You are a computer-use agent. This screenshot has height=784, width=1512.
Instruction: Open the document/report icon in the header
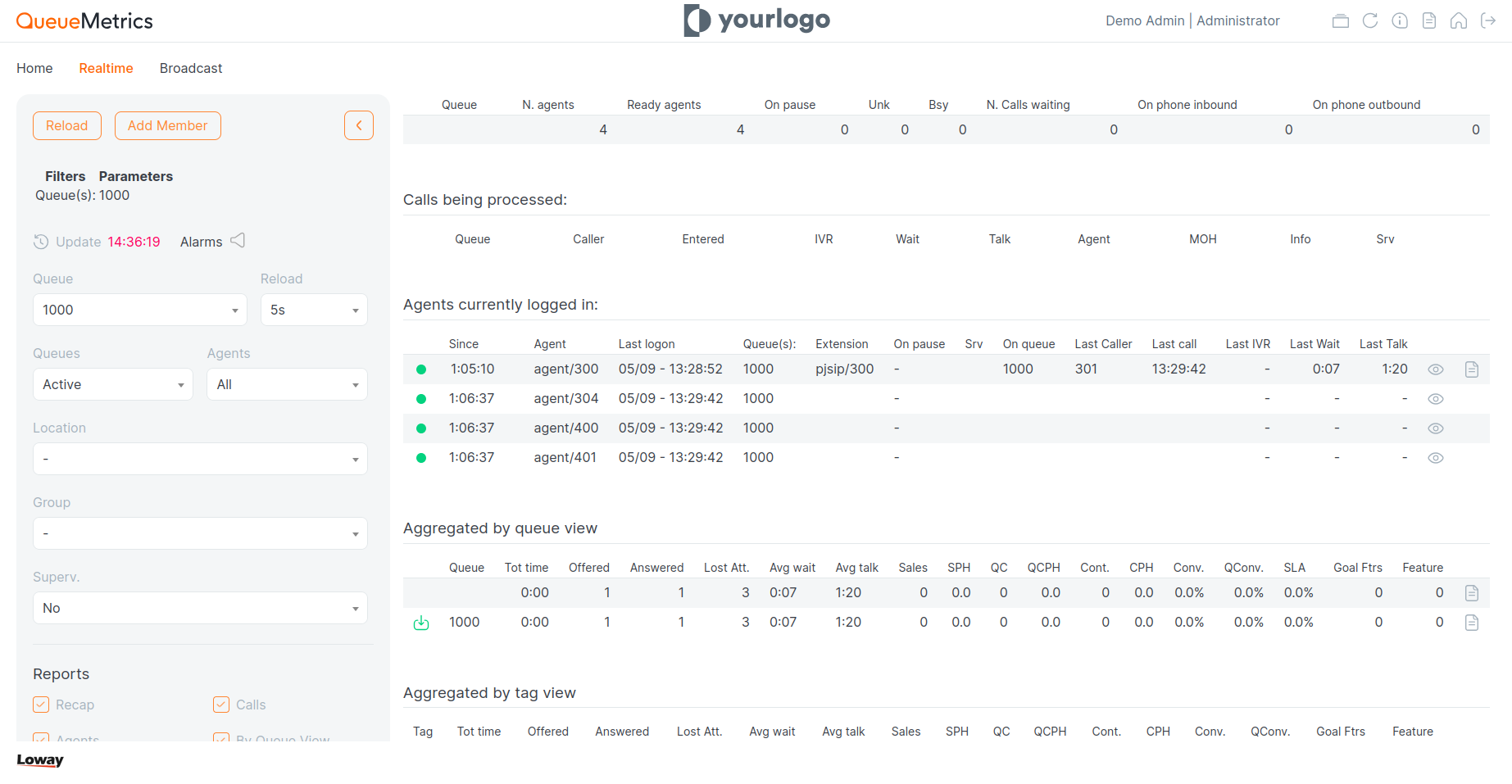click(x=1429, y=20)
